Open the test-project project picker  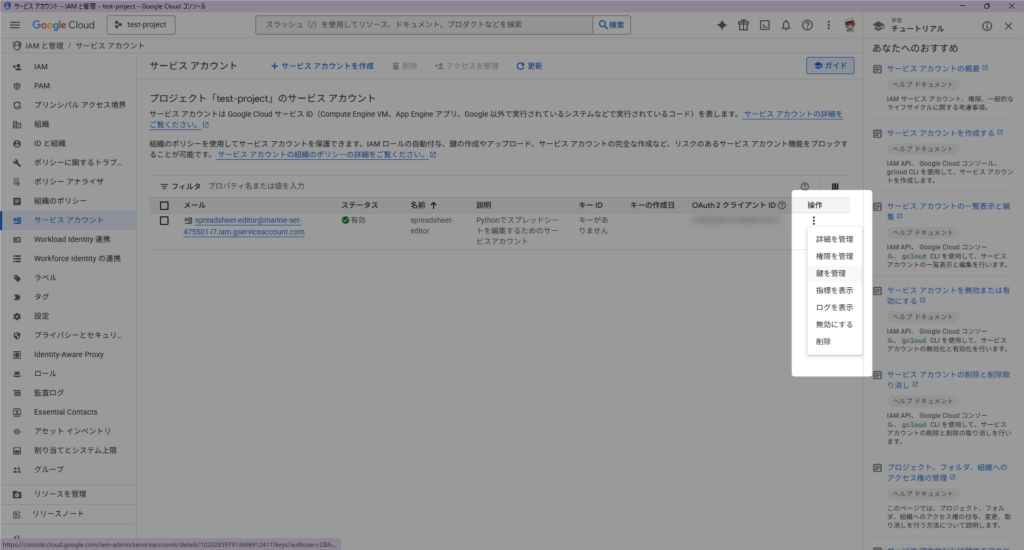140,25
